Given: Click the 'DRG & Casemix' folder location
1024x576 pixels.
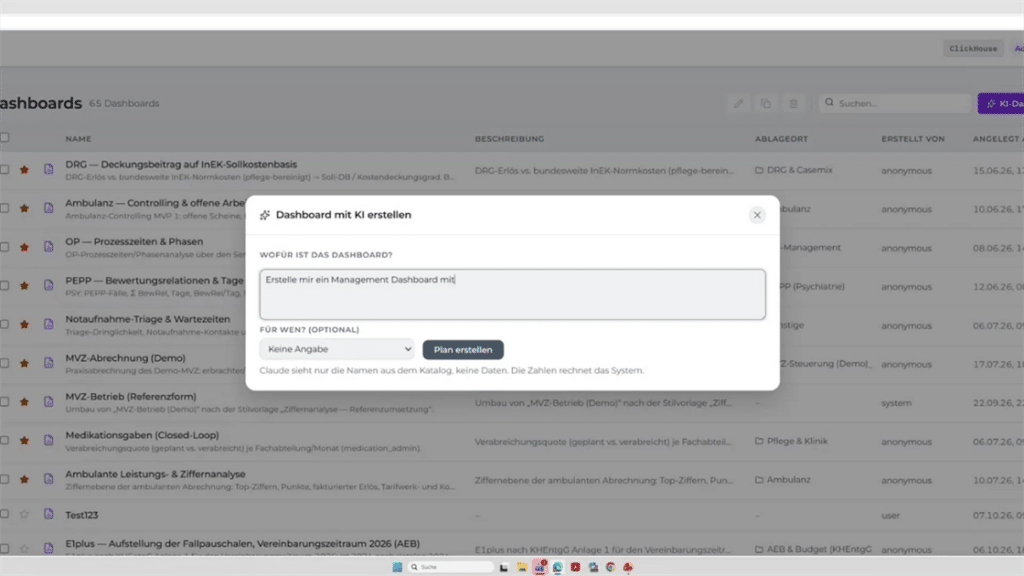Looking at the screenshot, I should [793, 170].
